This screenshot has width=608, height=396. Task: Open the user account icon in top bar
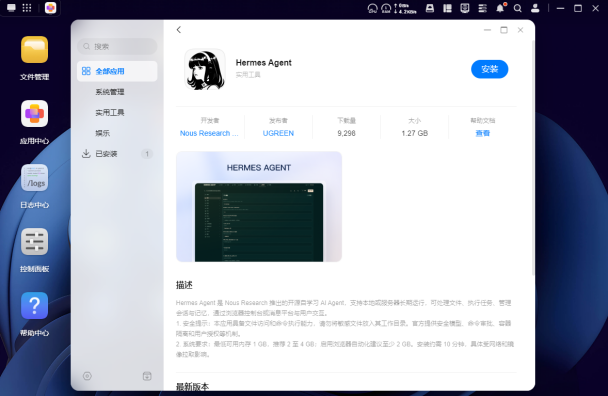tap(535, 8)
